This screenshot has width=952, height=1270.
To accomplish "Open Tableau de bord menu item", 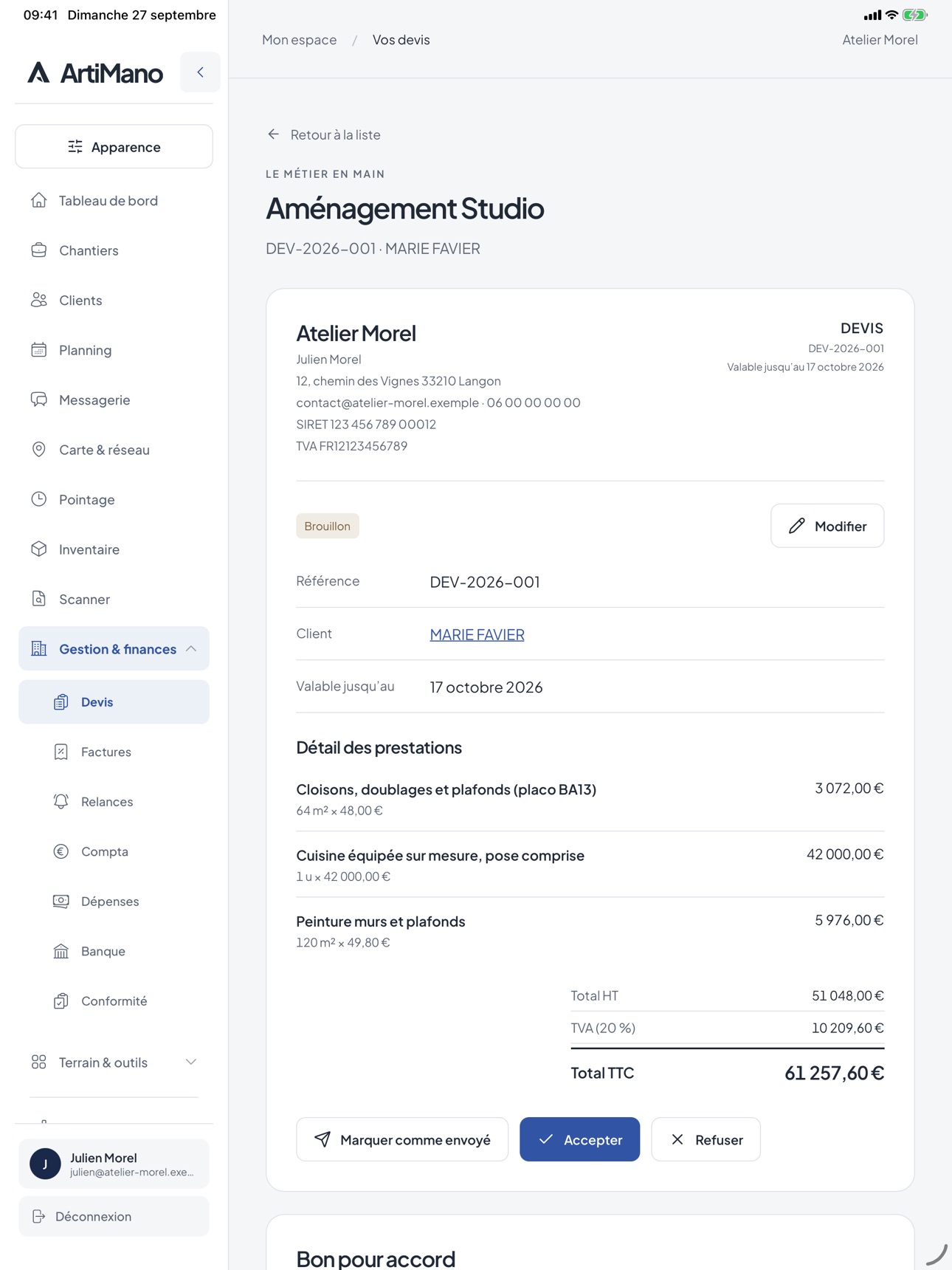I will tap(114, 200).
